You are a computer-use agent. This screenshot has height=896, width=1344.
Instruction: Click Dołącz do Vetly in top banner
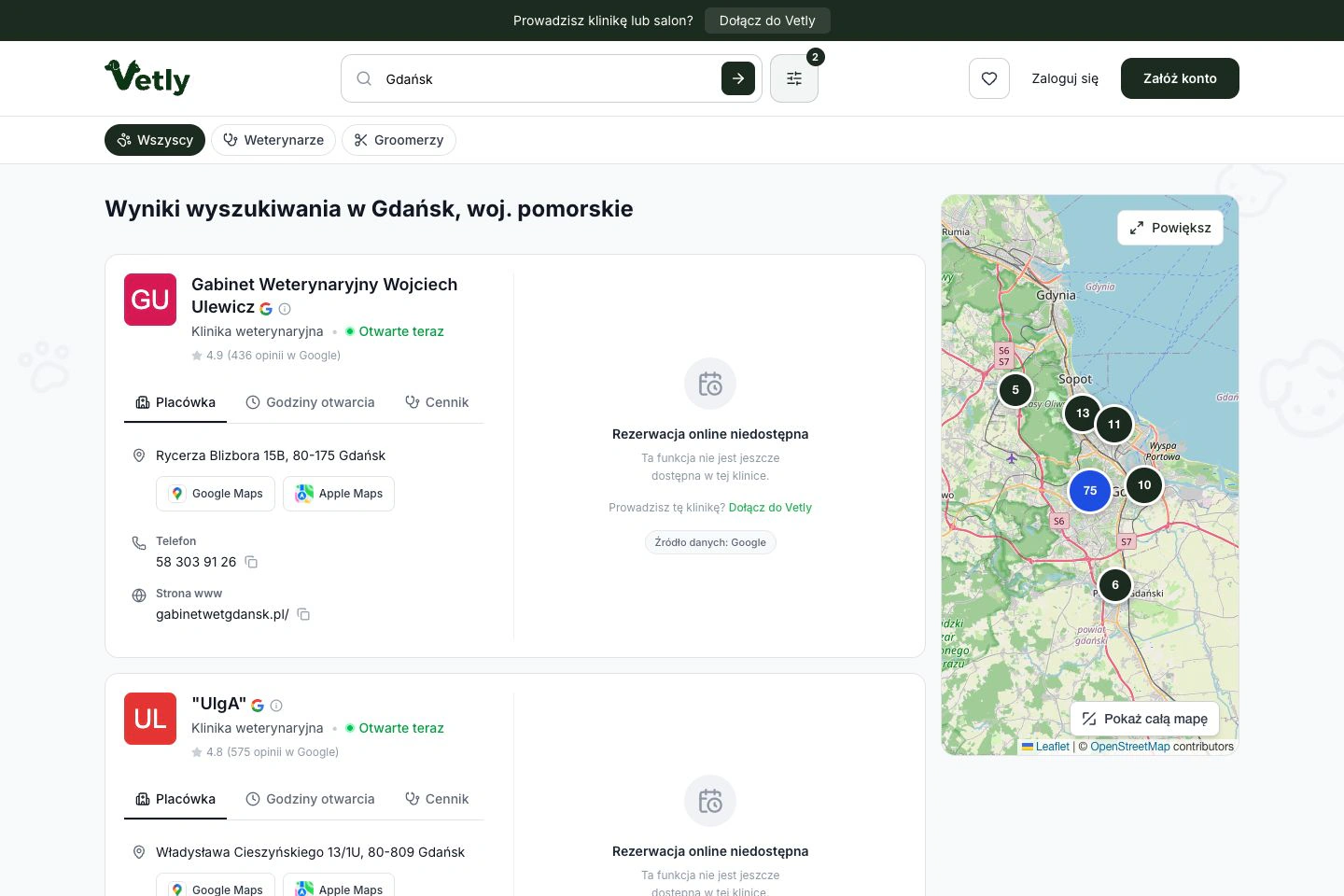pyautogui.click(x=767, y=21)
